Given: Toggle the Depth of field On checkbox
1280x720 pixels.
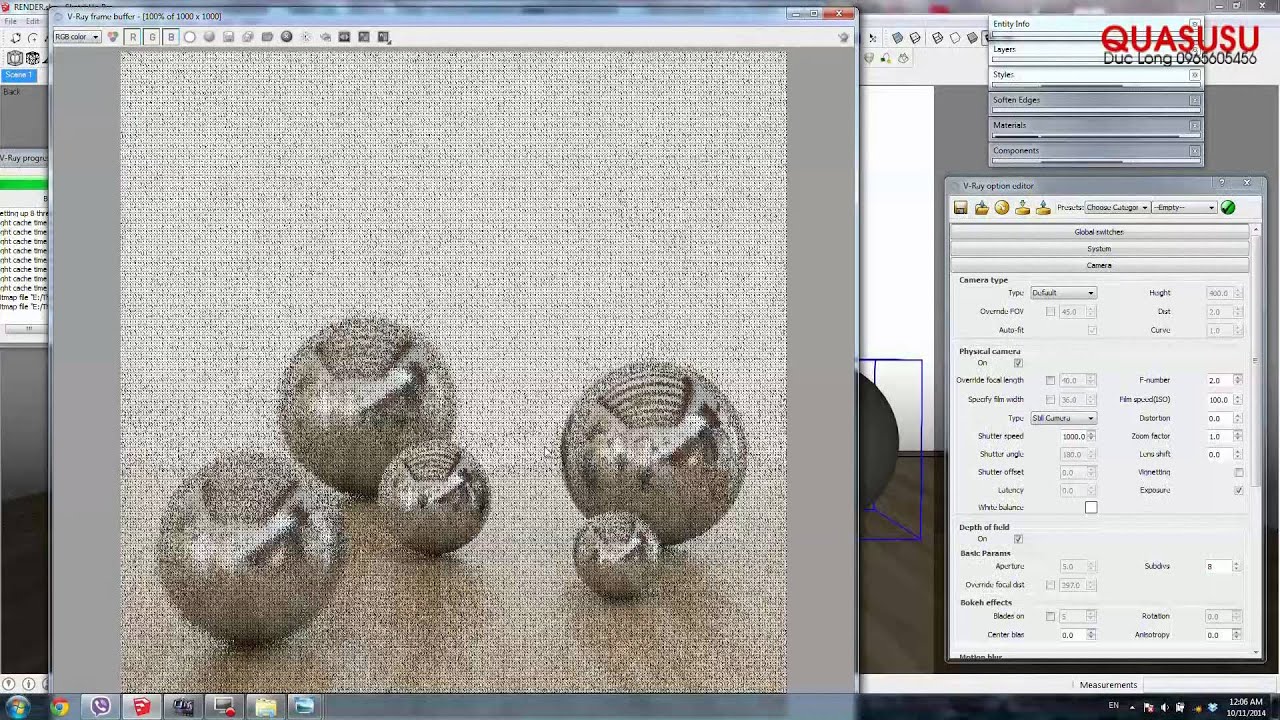Looking at the screenshot, I should (1018, 539).
